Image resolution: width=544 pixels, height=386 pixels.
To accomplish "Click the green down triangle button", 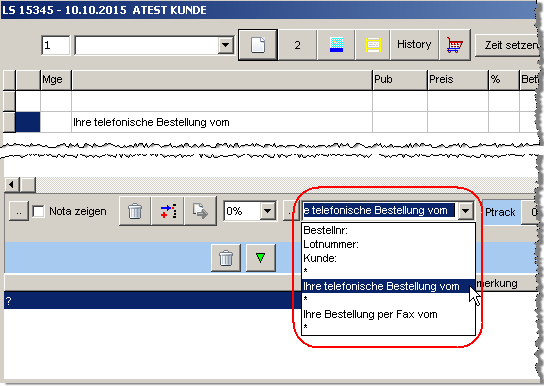I will (x=261, y=258).
